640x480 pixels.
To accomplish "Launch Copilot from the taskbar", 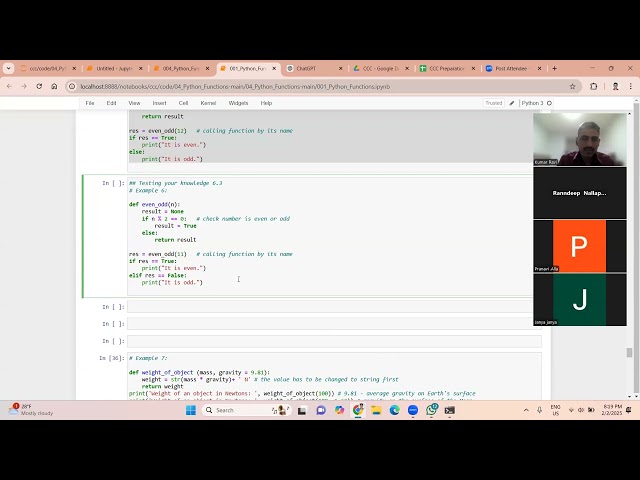I will point(339,410).
